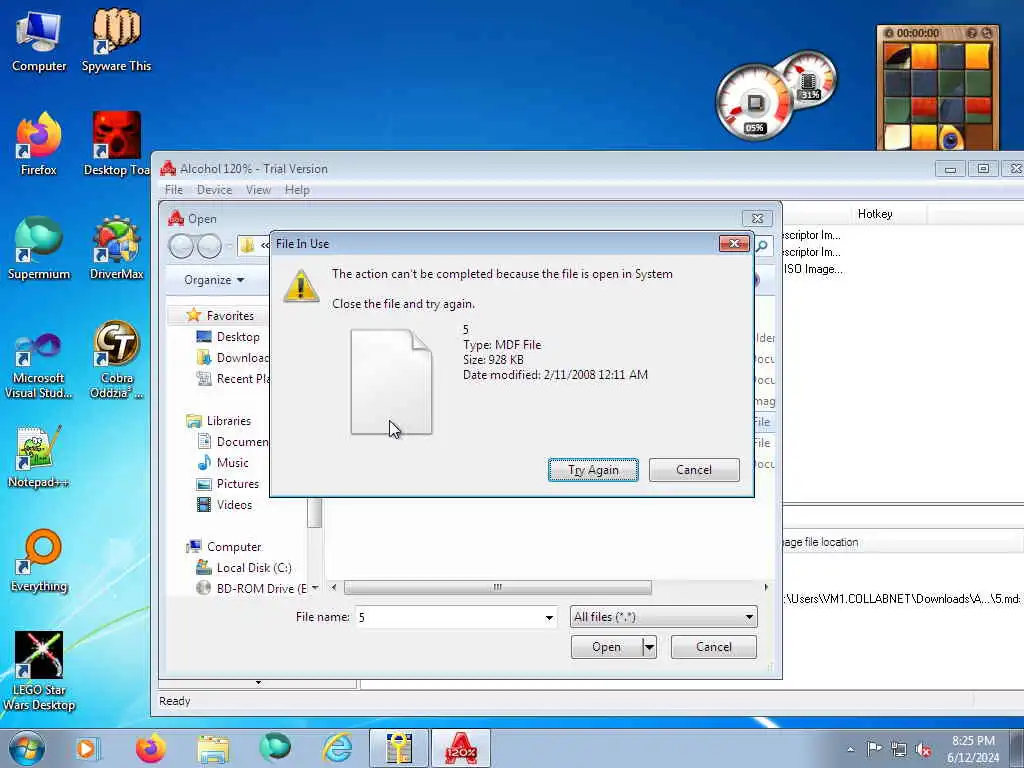Select Documents library

tap(232, 441)
